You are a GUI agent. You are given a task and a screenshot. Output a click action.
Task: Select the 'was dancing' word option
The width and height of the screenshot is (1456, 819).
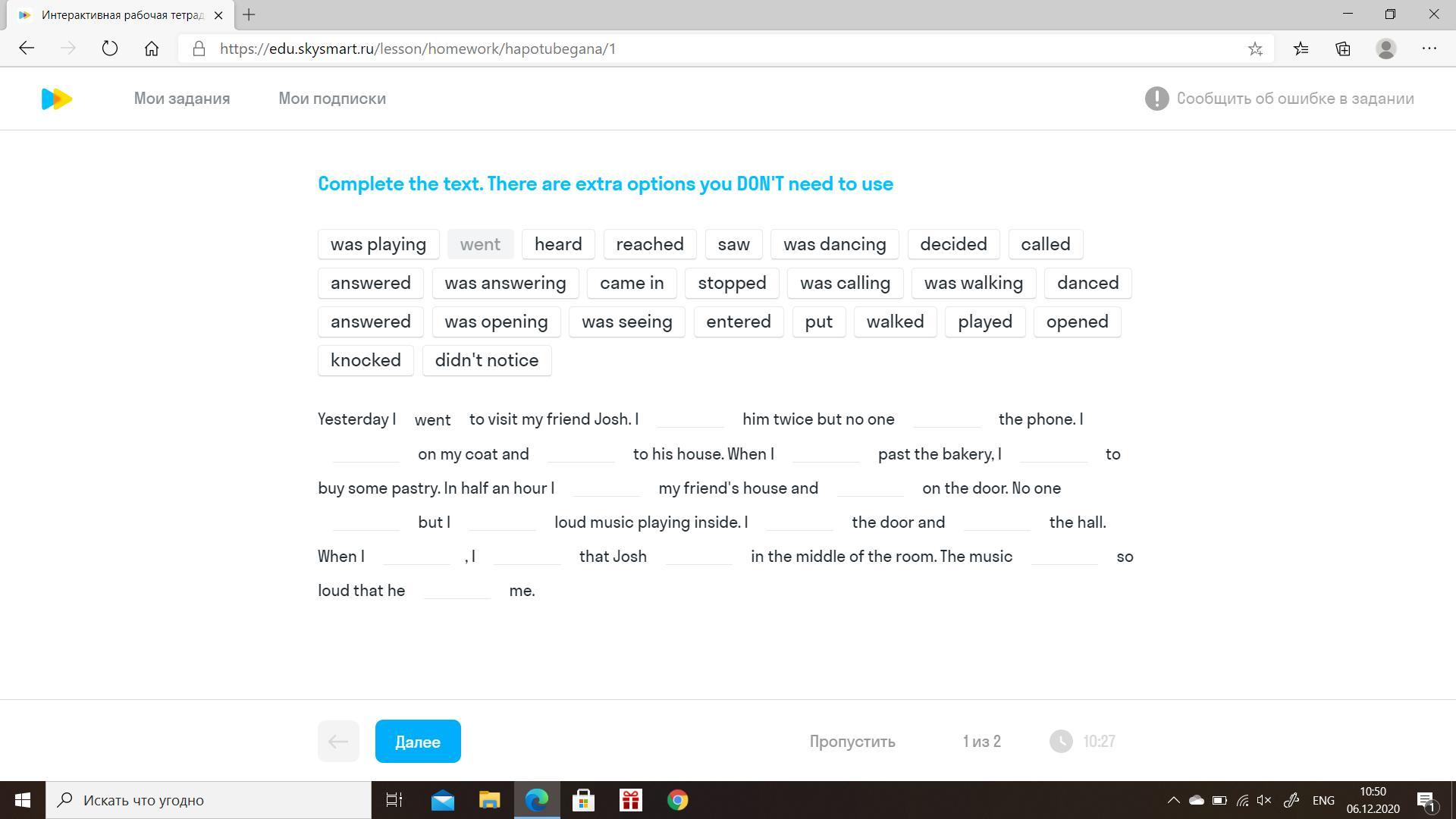834,244
